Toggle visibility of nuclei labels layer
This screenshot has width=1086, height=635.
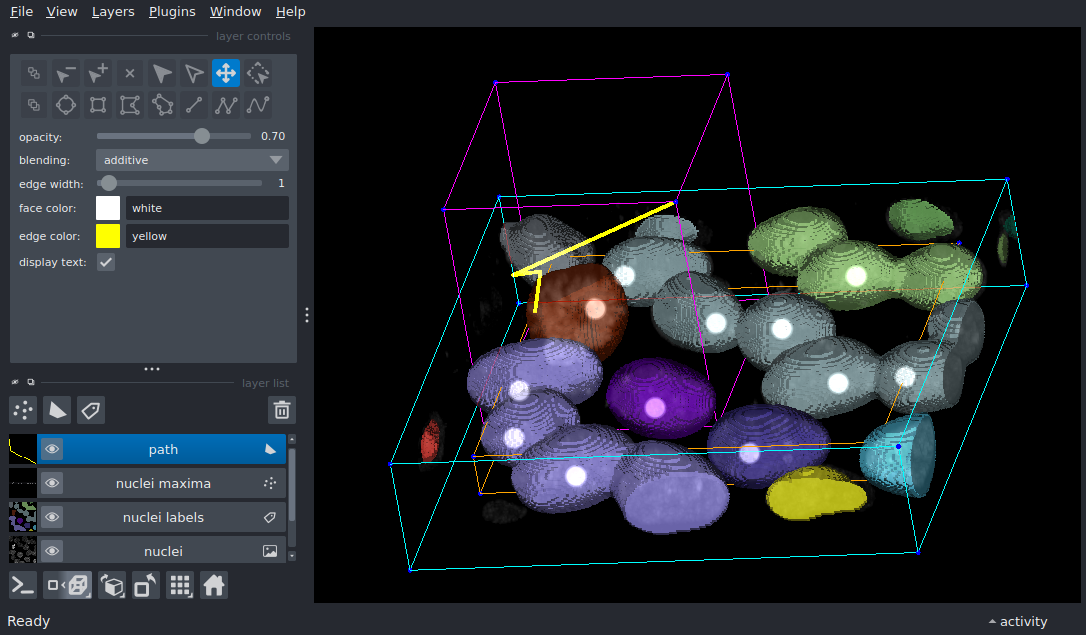point(52,518)
